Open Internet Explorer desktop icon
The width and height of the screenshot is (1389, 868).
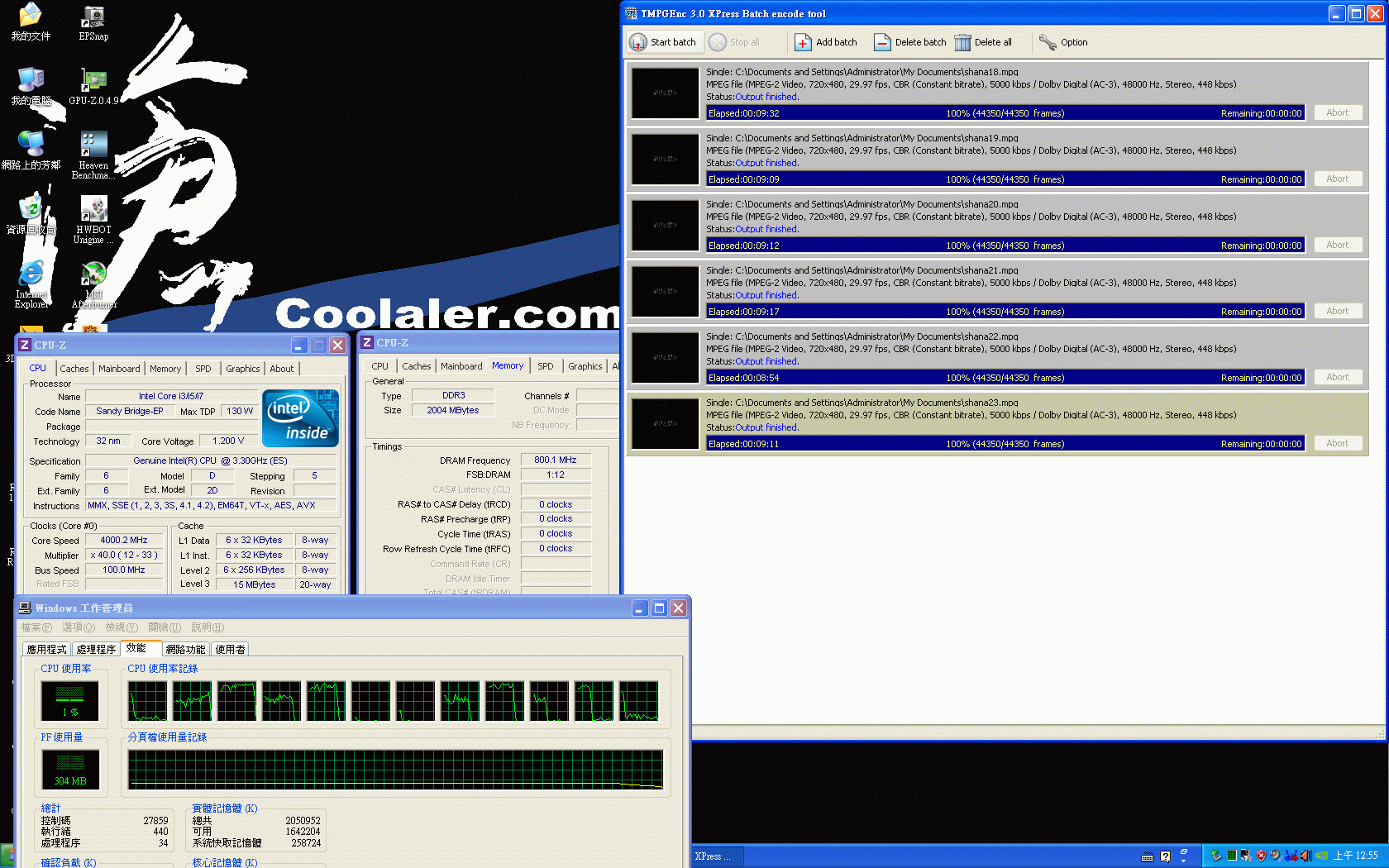tap(31, 284)
